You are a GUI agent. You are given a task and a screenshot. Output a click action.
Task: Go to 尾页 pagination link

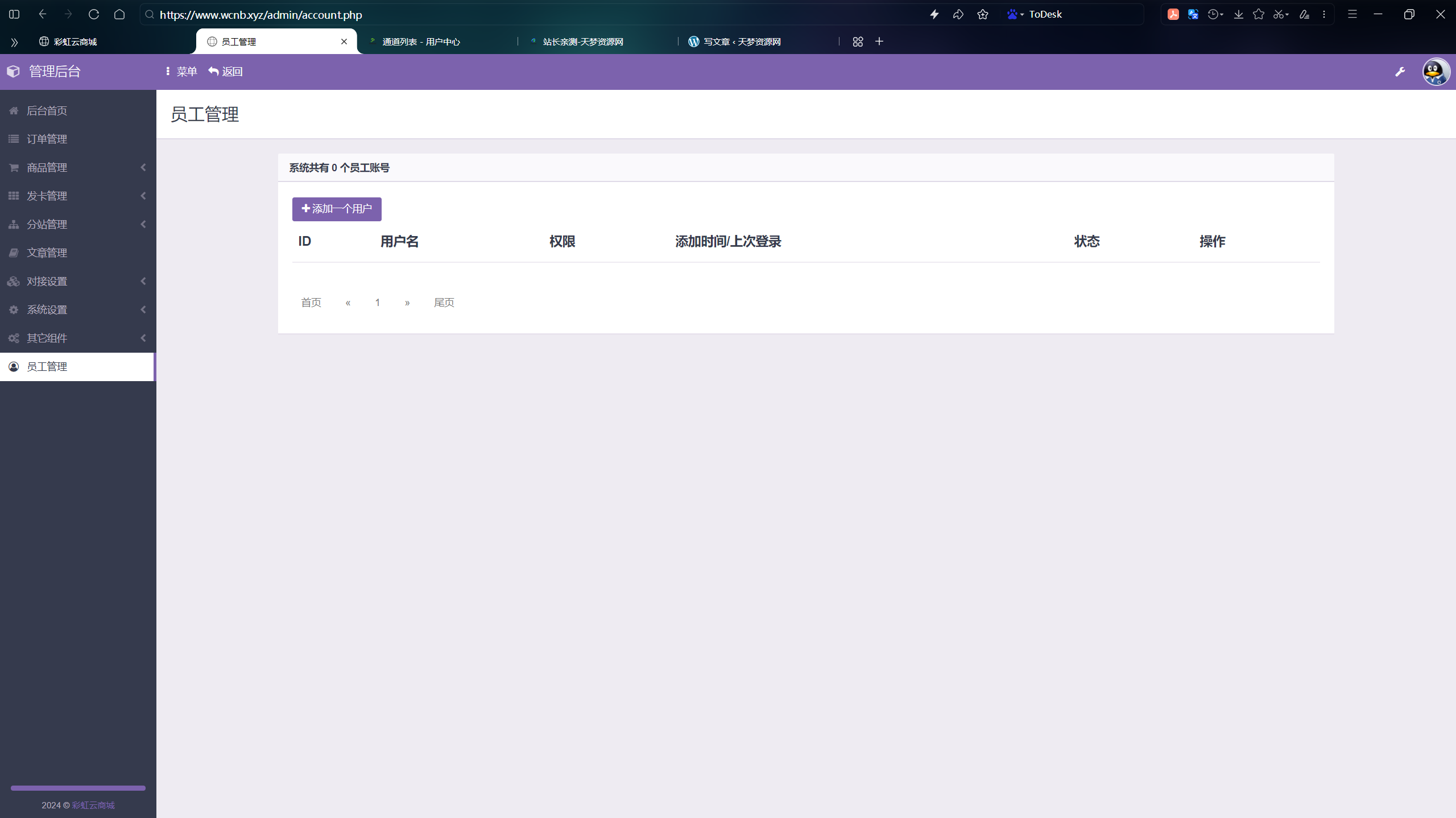point(444,303)
